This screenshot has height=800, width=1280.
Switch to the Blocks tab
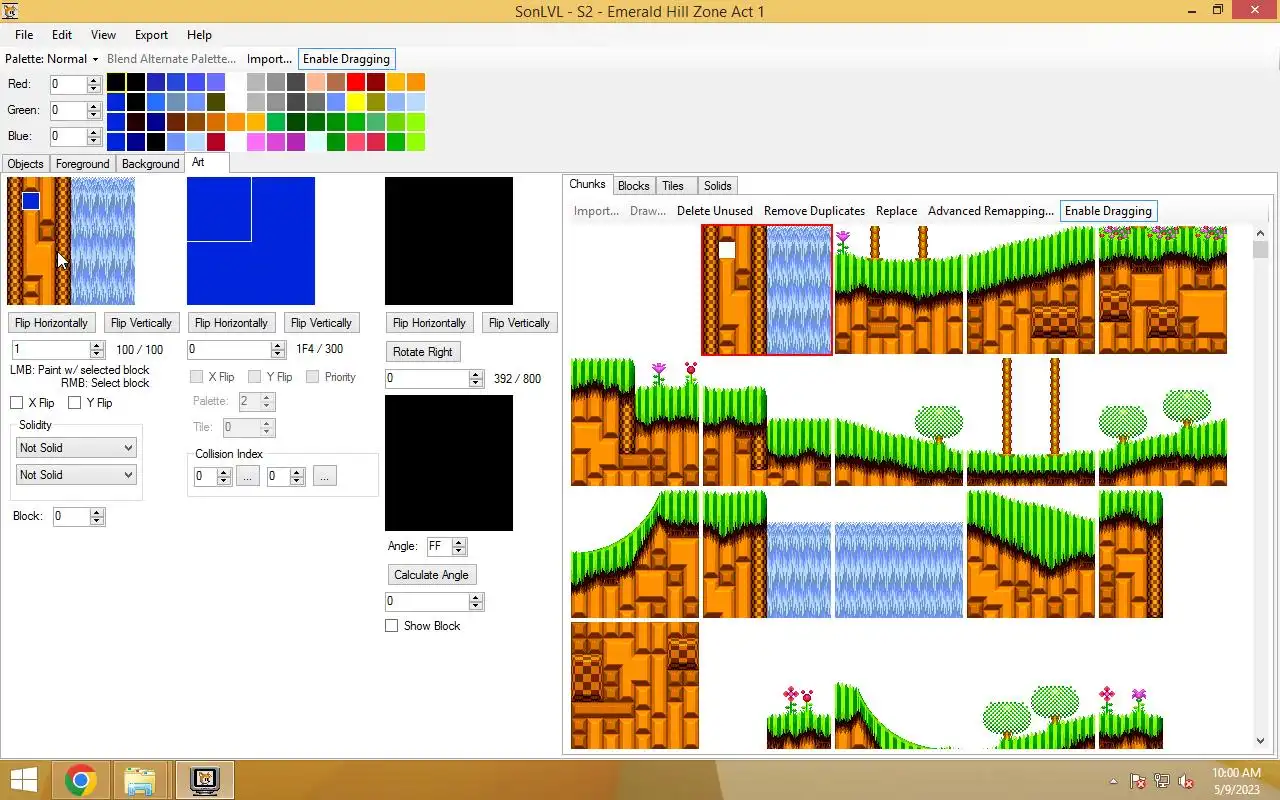pos(633,186)
